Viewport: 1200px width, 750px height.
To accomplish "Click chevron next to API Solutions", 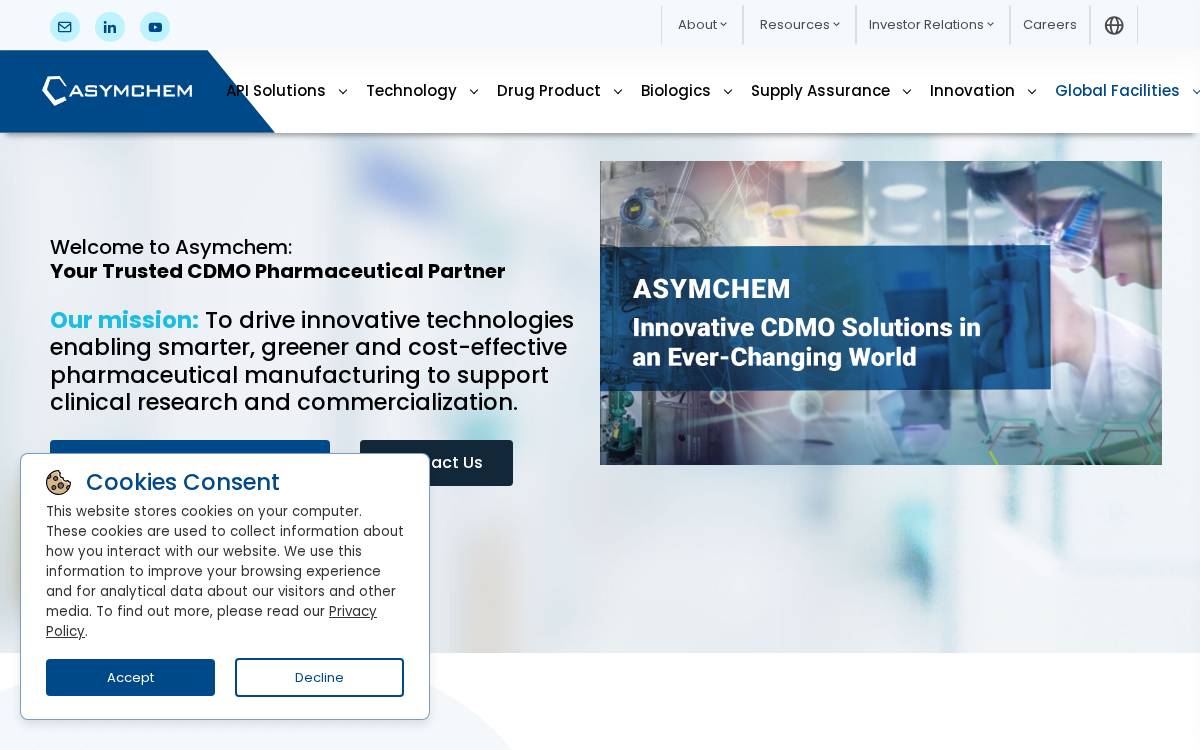I will coord(343,92).
